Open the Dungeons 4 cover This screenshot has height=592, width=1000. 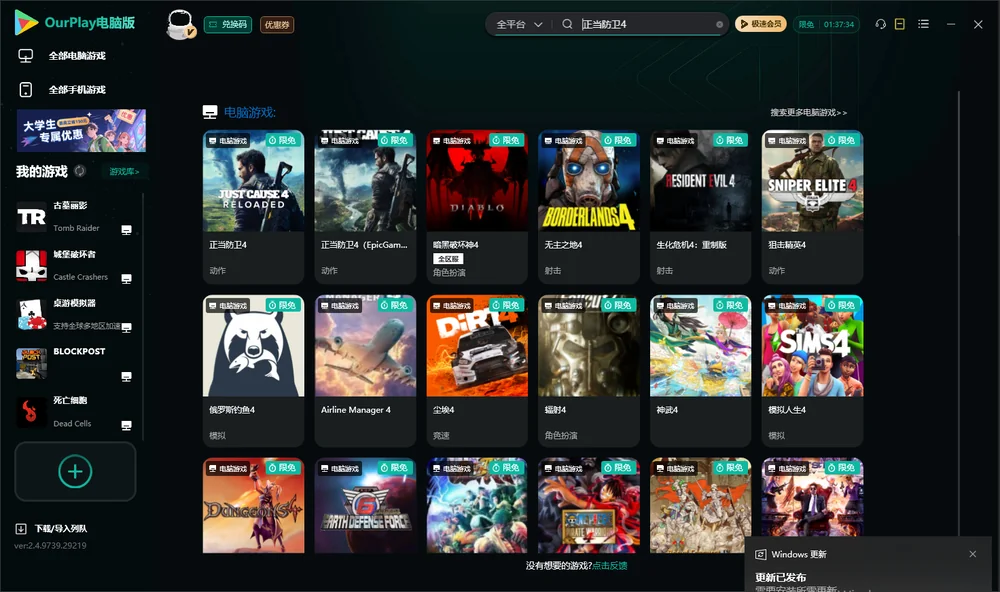click(x=254, y=506)
